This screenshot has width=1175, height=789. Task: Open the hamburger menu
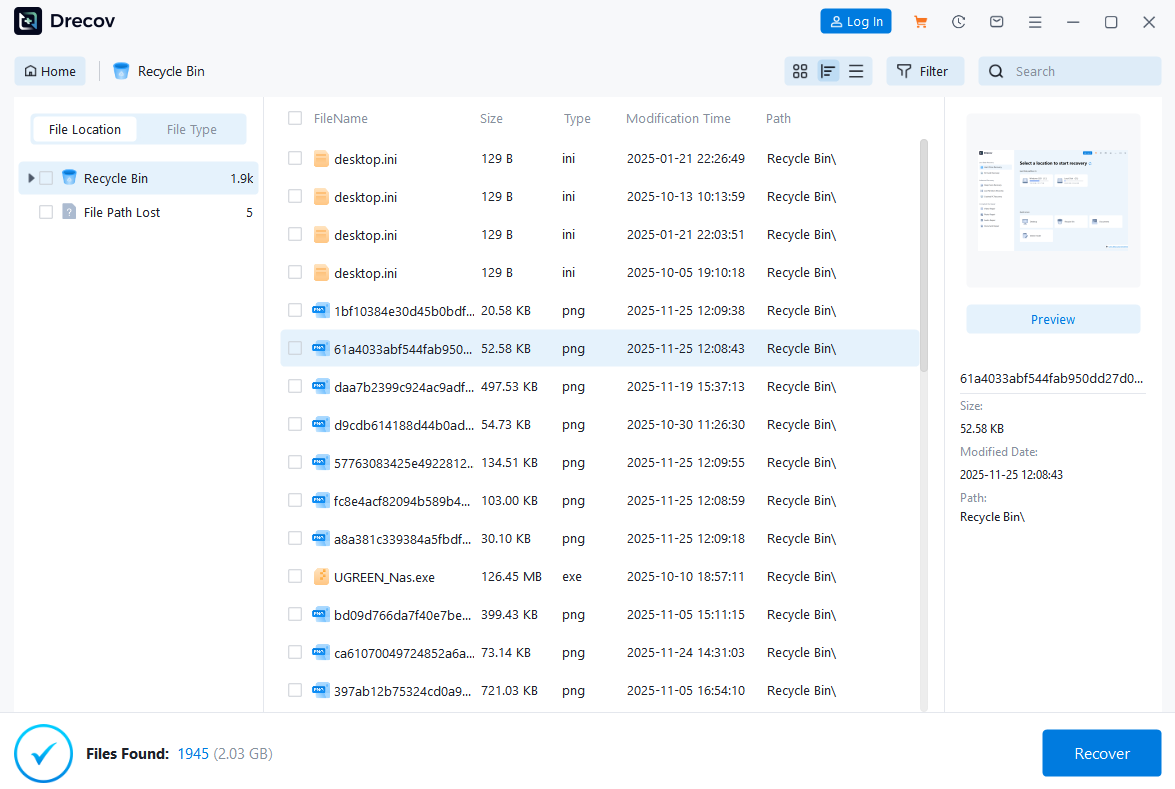tap(1034, 21)
